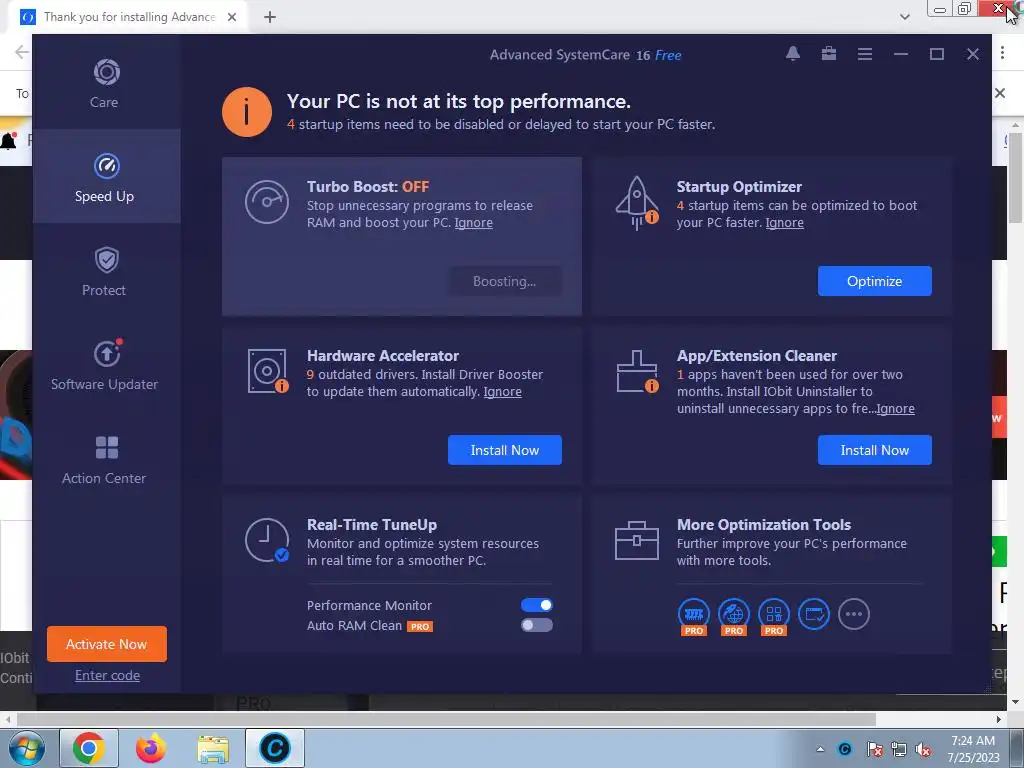The image size is (1024, 768).
Task: Click the Enter code link
Action: click(107, 675)
